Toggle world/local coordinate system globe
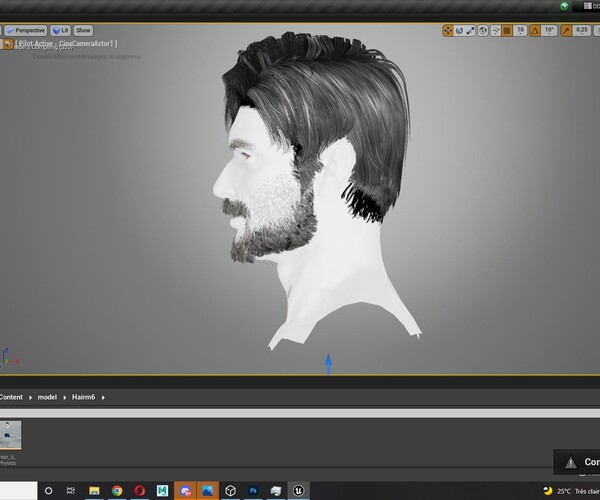 click(x=483, y=31)
